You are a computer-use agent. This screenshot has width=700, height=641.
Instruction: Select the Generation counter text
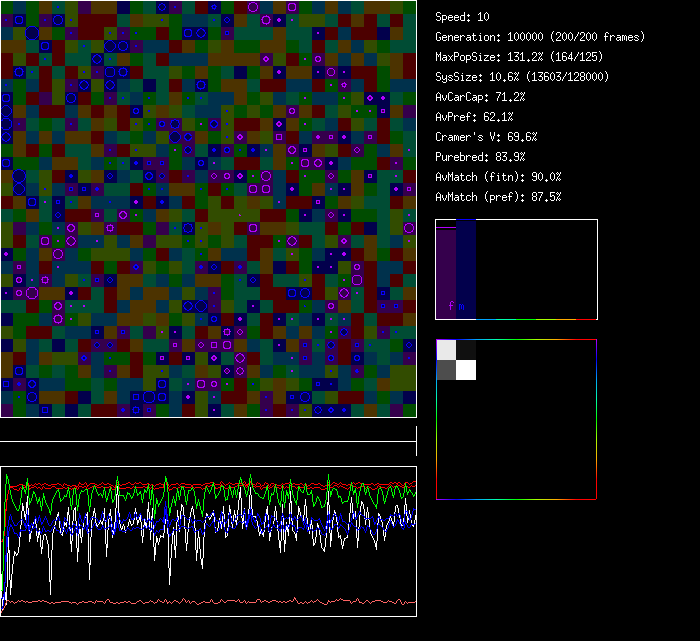tap(540, 37)
